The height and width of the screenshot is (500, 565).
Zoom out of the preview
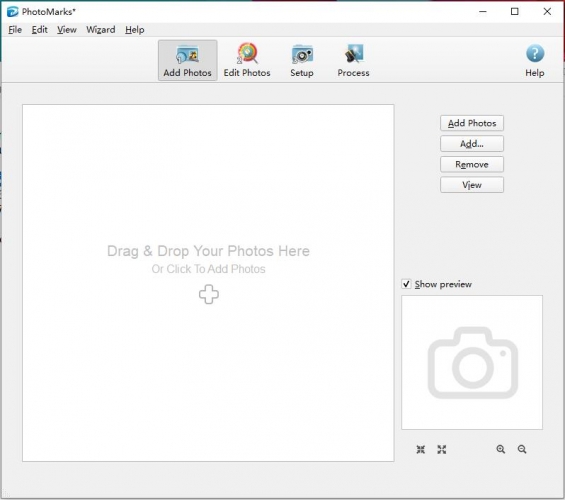pyautogui.click(x=522, y=449)
